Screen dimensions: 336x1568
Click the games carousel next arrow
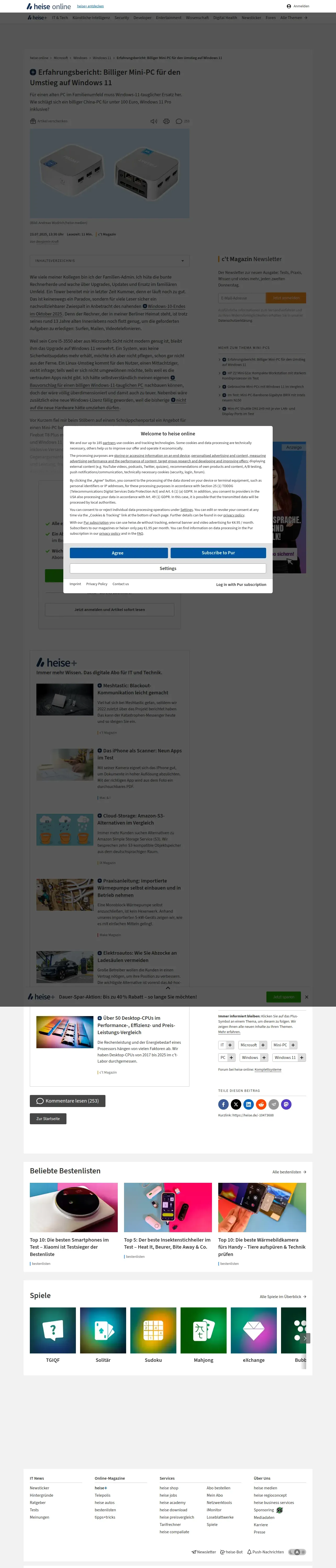[305, 1338]
